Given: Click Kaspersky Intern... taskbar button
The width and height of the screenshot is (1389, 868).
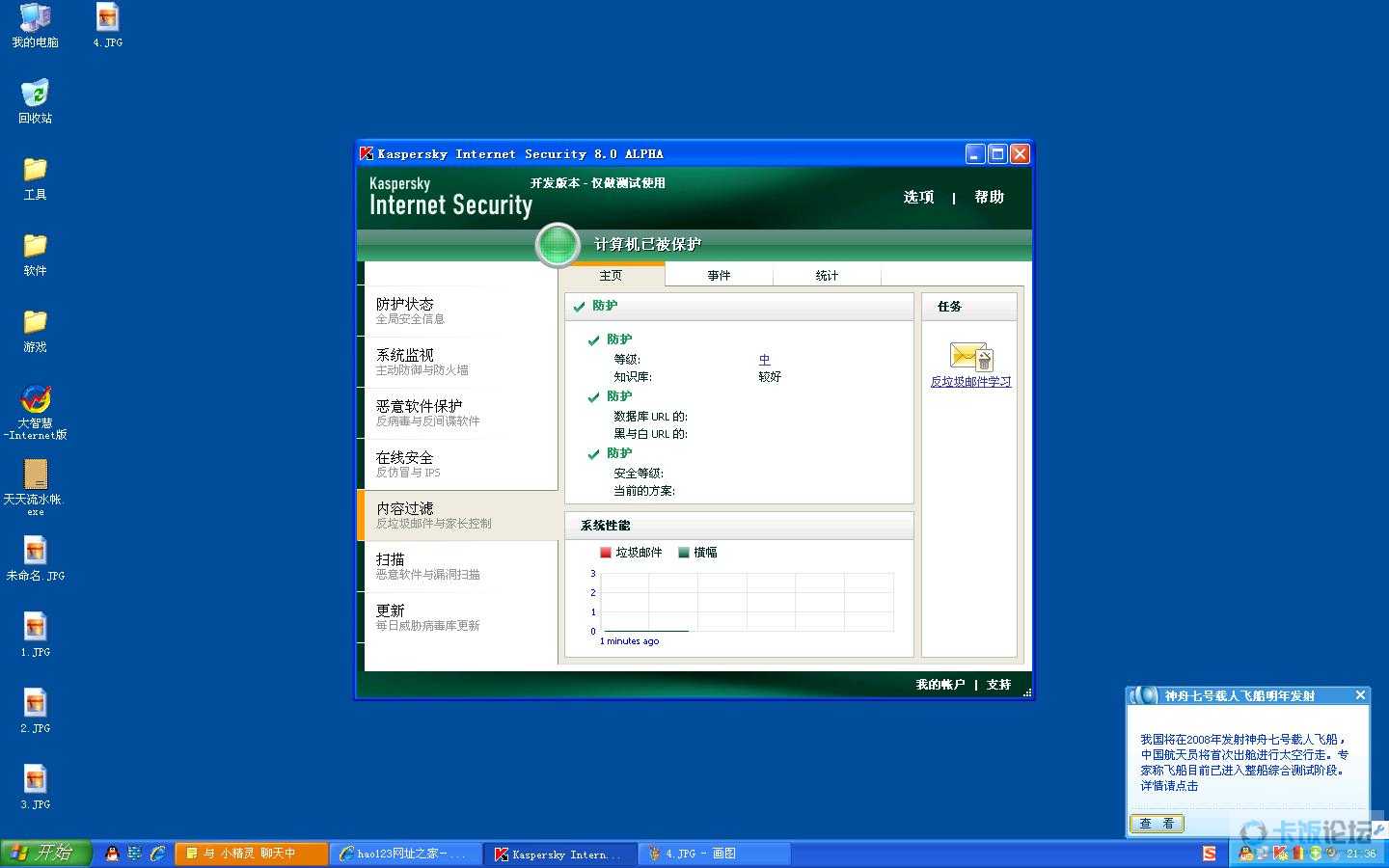Looking at the screenshot, I should click(559, 854).
